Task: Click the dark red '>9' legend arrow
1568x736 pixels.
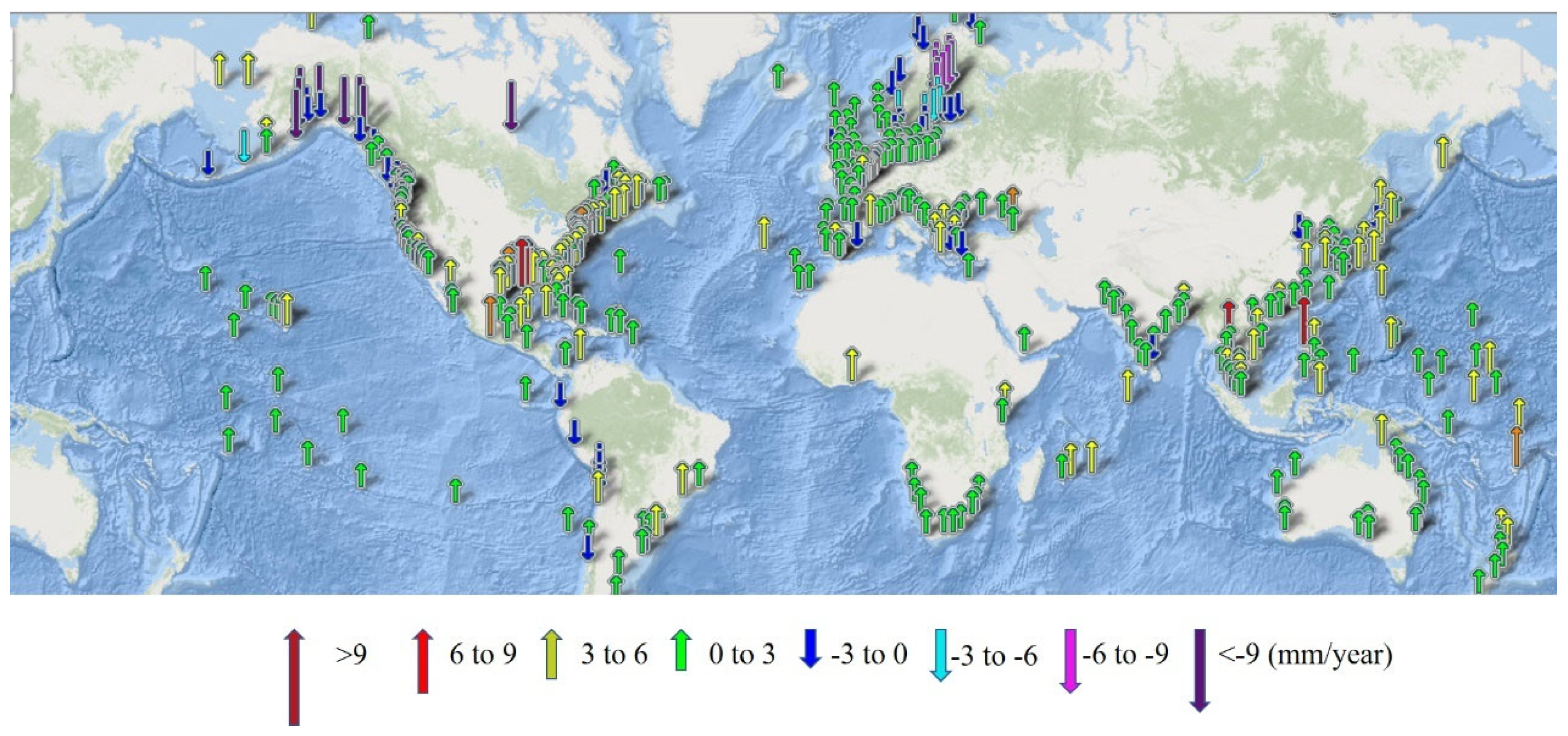Action: click(294, 676)
